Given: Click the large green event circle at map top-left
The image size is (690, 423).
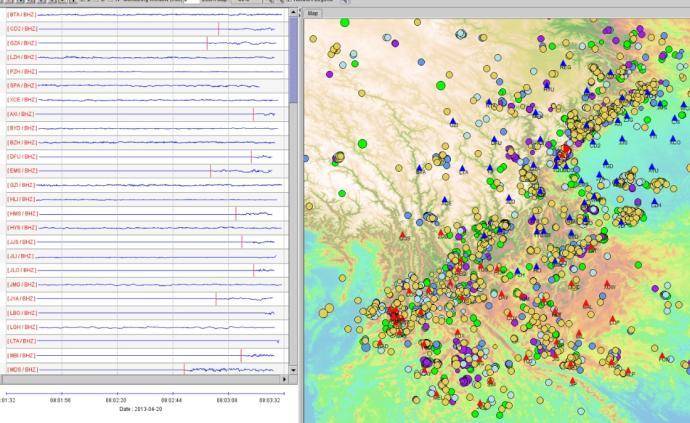Looking at the screenshot, I should tap(345, 22).
